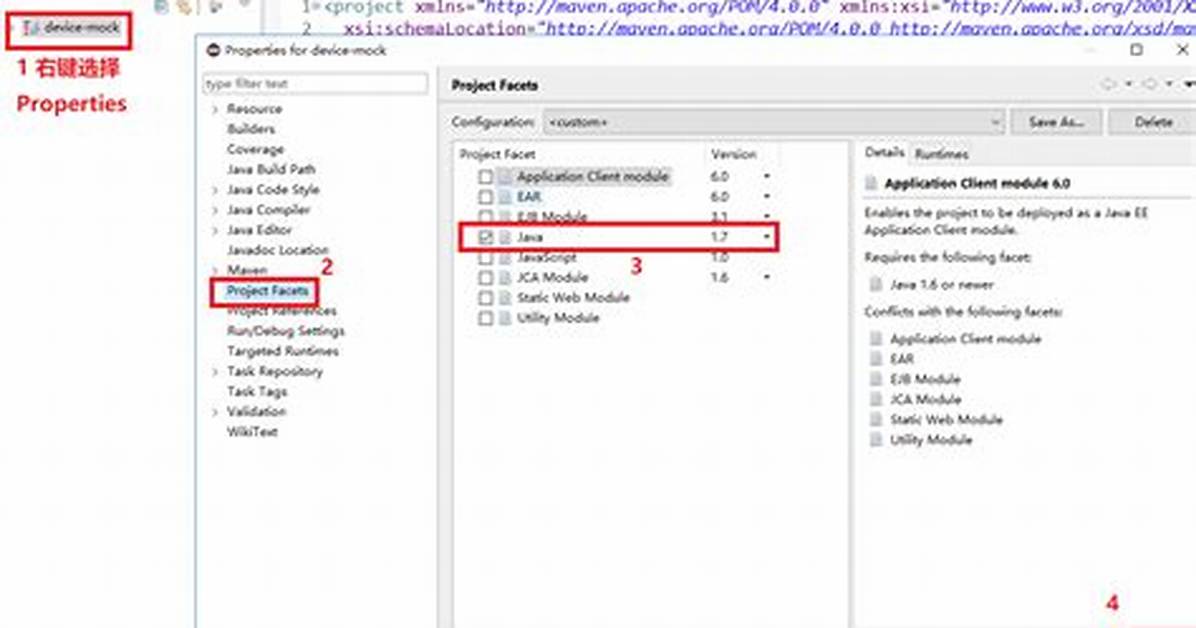Open Java version 1.7 dropdown
The image size is (1196, 628).
(767, 237)
